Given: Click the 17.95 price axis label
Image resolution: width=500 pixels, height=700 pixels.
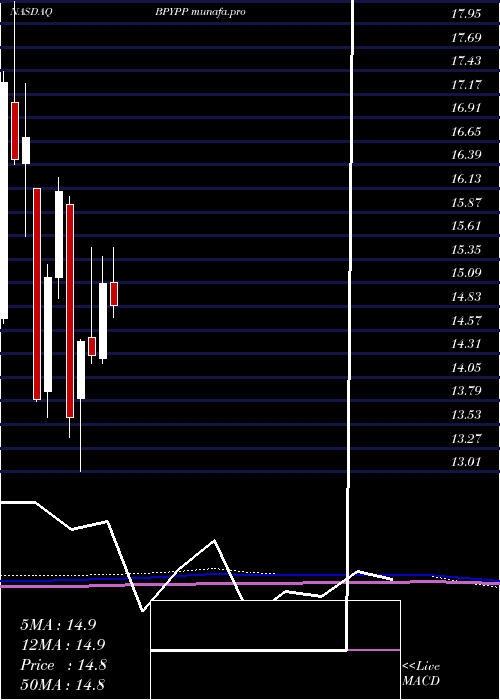Looking at the screenshot, I should click(x=466, y=14).
